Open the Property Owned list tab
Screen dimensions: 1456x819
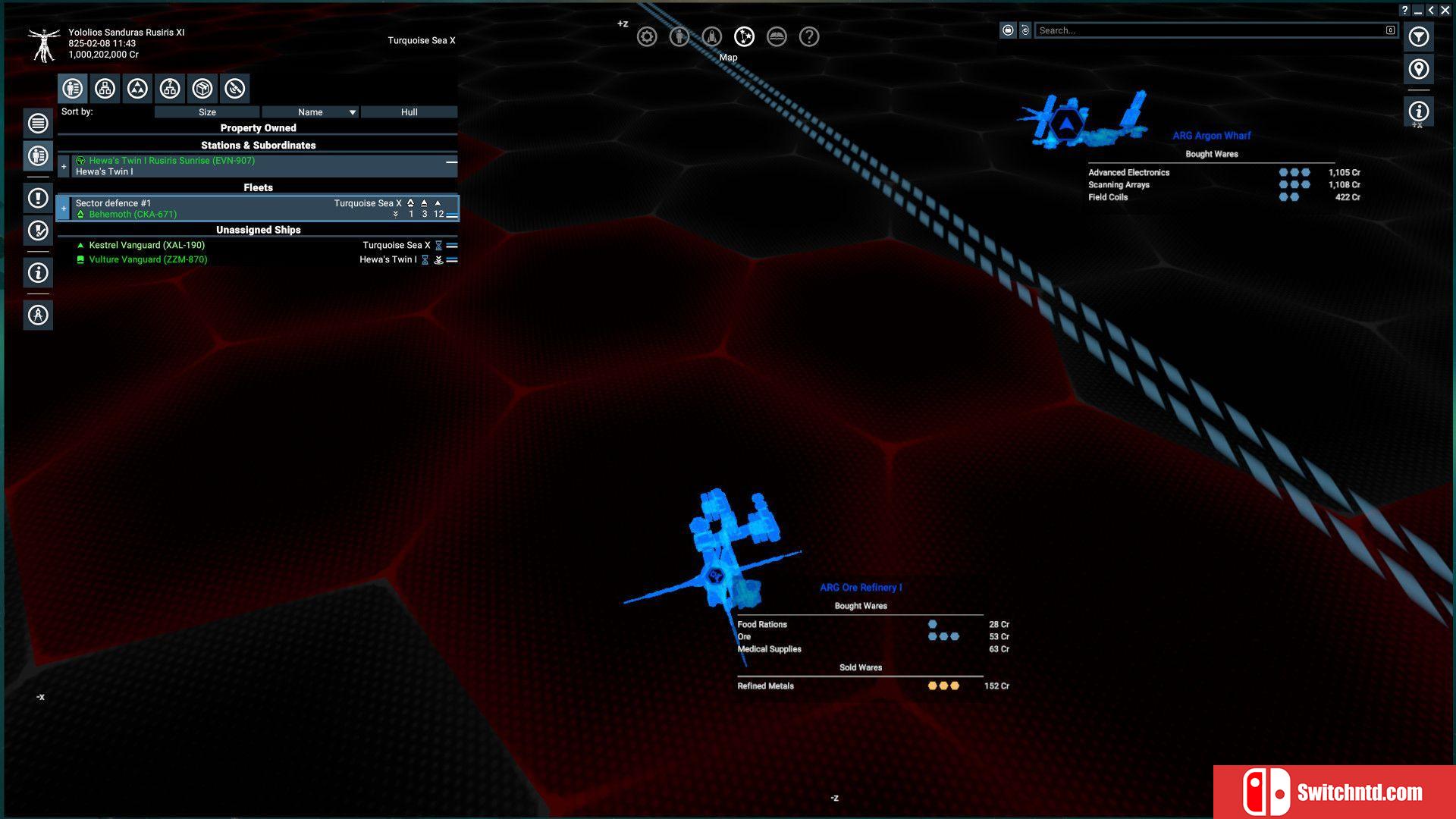pyautogui.click(x=73, y=89)
